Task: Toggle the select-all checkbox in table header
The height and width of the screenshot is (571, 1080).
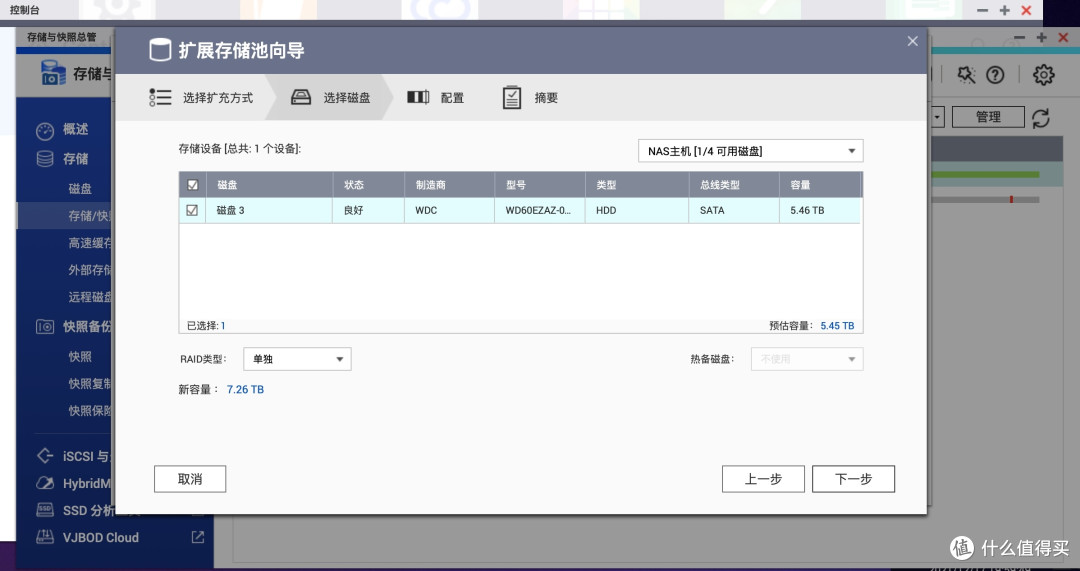Action: tap(193, 185)
